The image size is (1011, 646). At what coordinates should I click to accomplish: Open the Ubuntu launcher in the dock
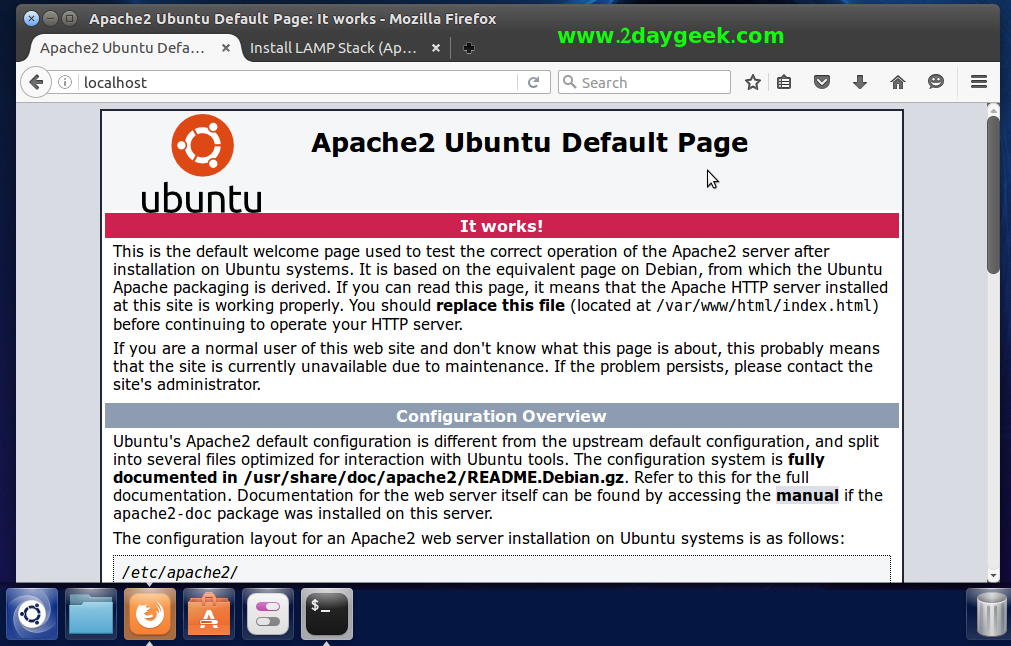point(32,614)
